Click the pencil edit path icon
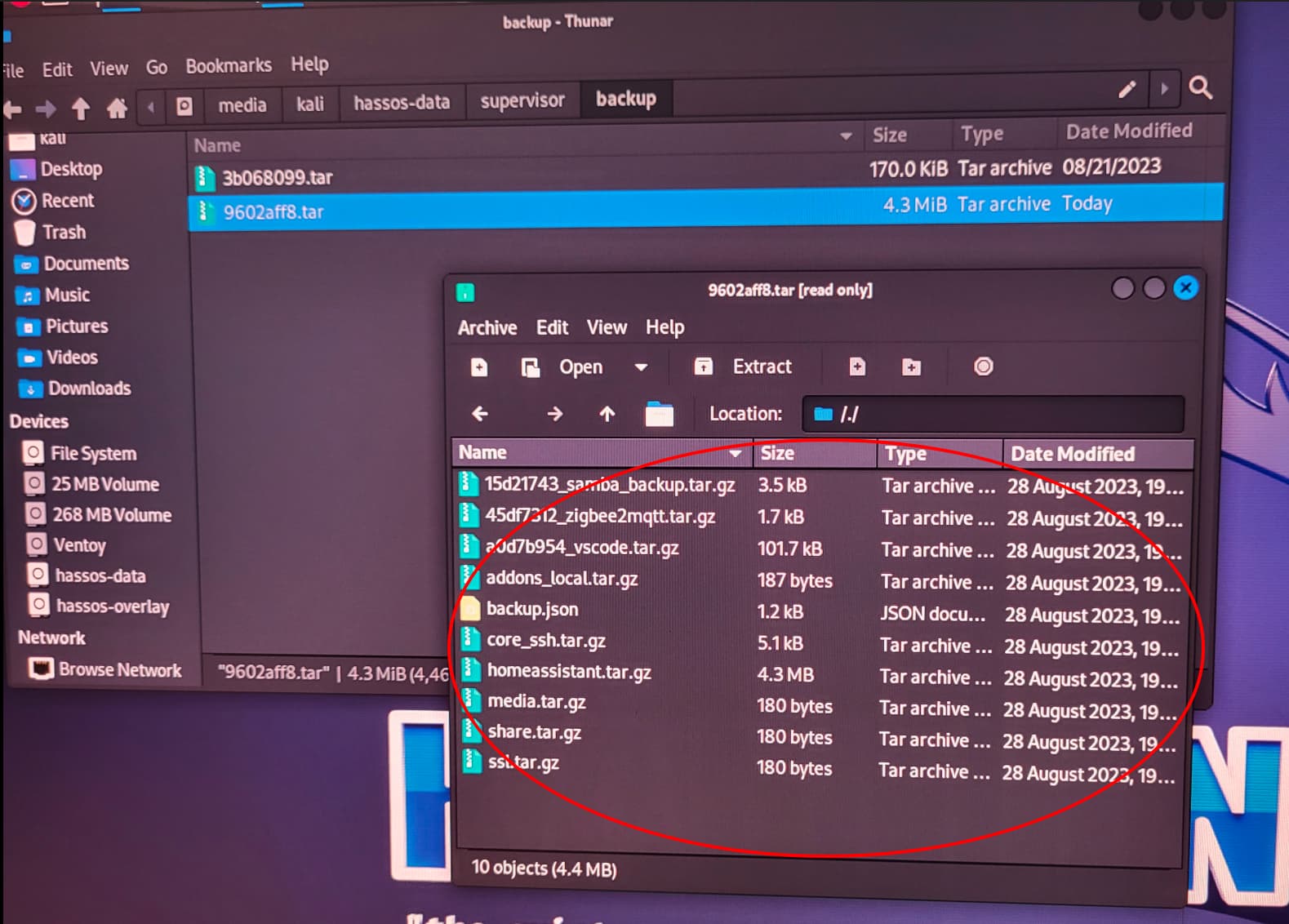The image size is (1289, 924). point(1127,89)
